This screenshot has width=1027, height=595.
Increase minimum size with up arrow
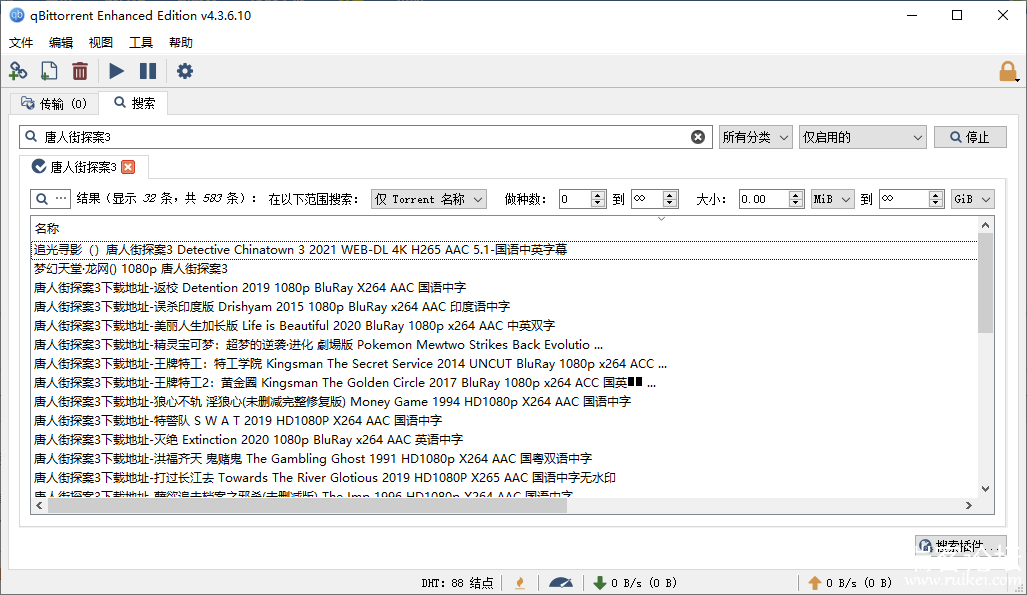pyautogui.click(x=796, y=195)
